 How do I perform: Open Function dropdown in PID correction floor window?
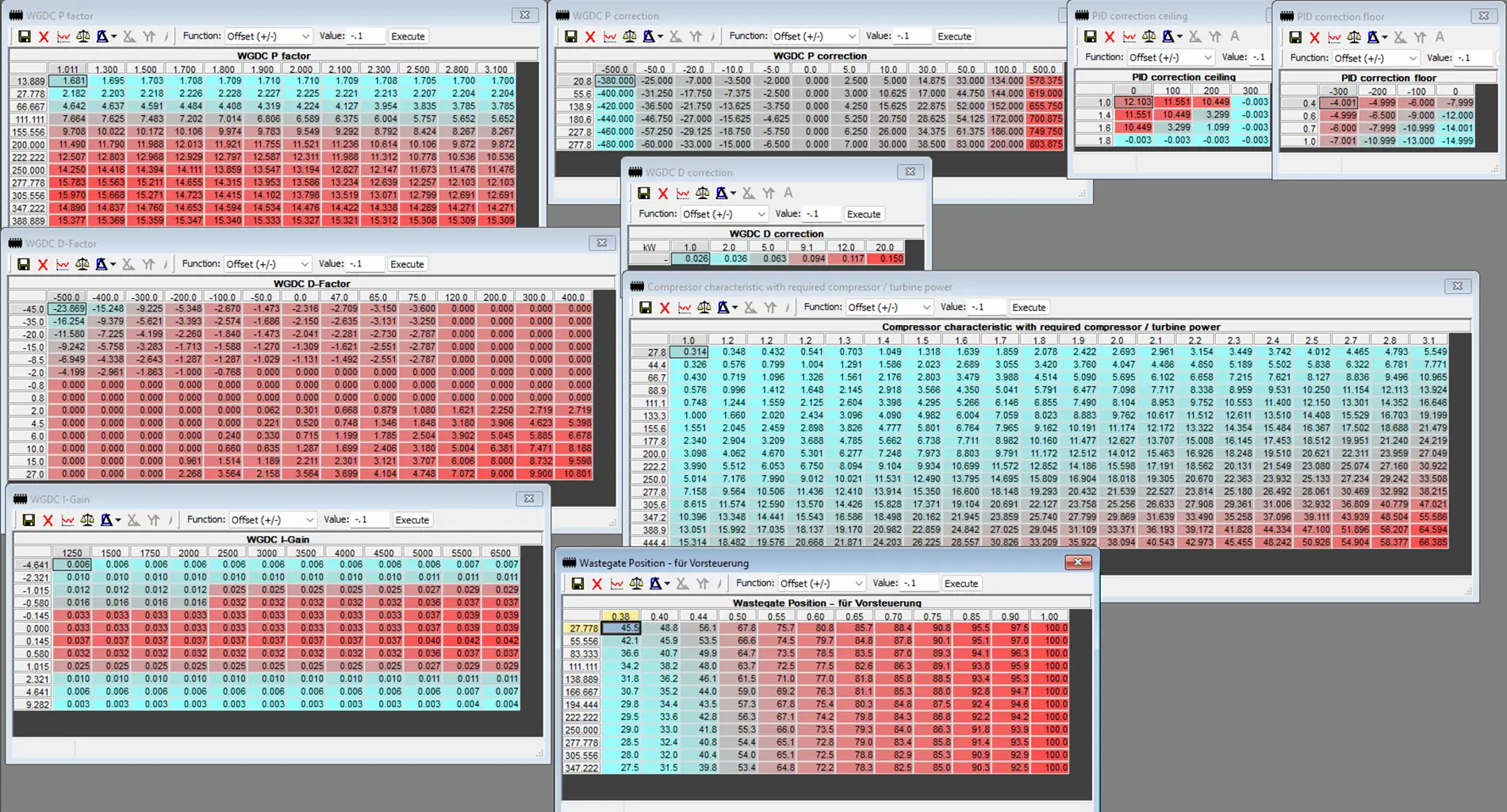1375,58
